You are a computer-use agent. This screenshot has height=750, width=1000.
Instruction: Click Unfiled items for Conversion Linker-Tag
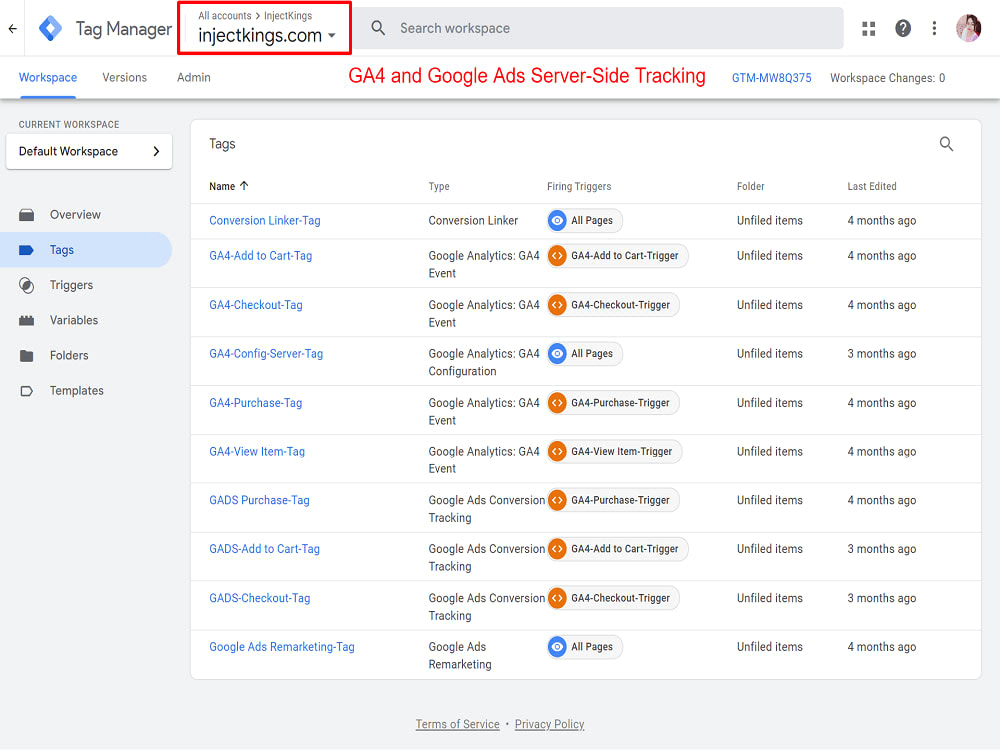(x=770, y=221)
